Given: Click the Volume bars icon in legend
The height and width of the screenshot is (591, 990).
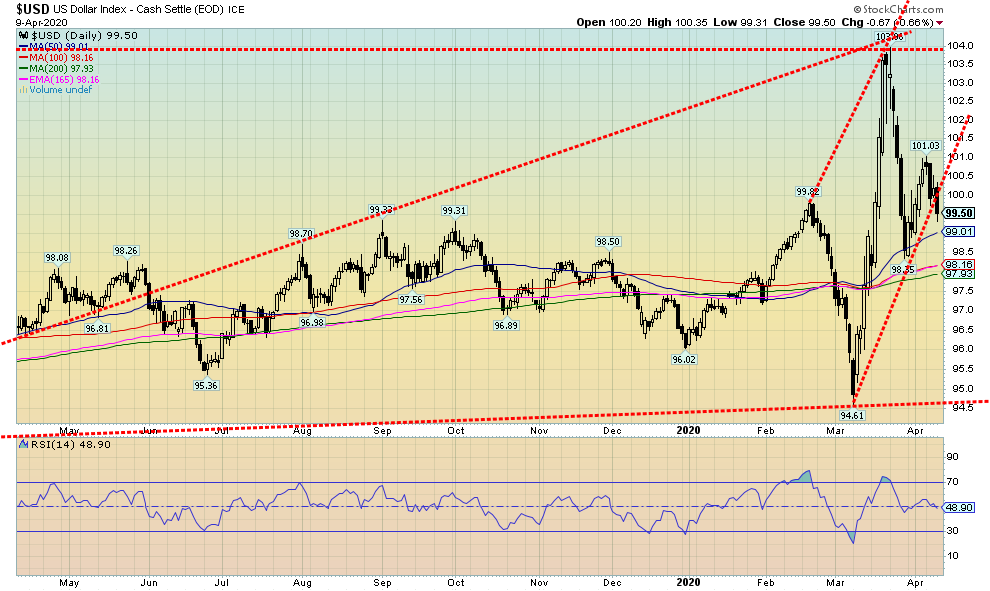Looking at the screenshot, I should pyautogui.click(x=22, y=90).
